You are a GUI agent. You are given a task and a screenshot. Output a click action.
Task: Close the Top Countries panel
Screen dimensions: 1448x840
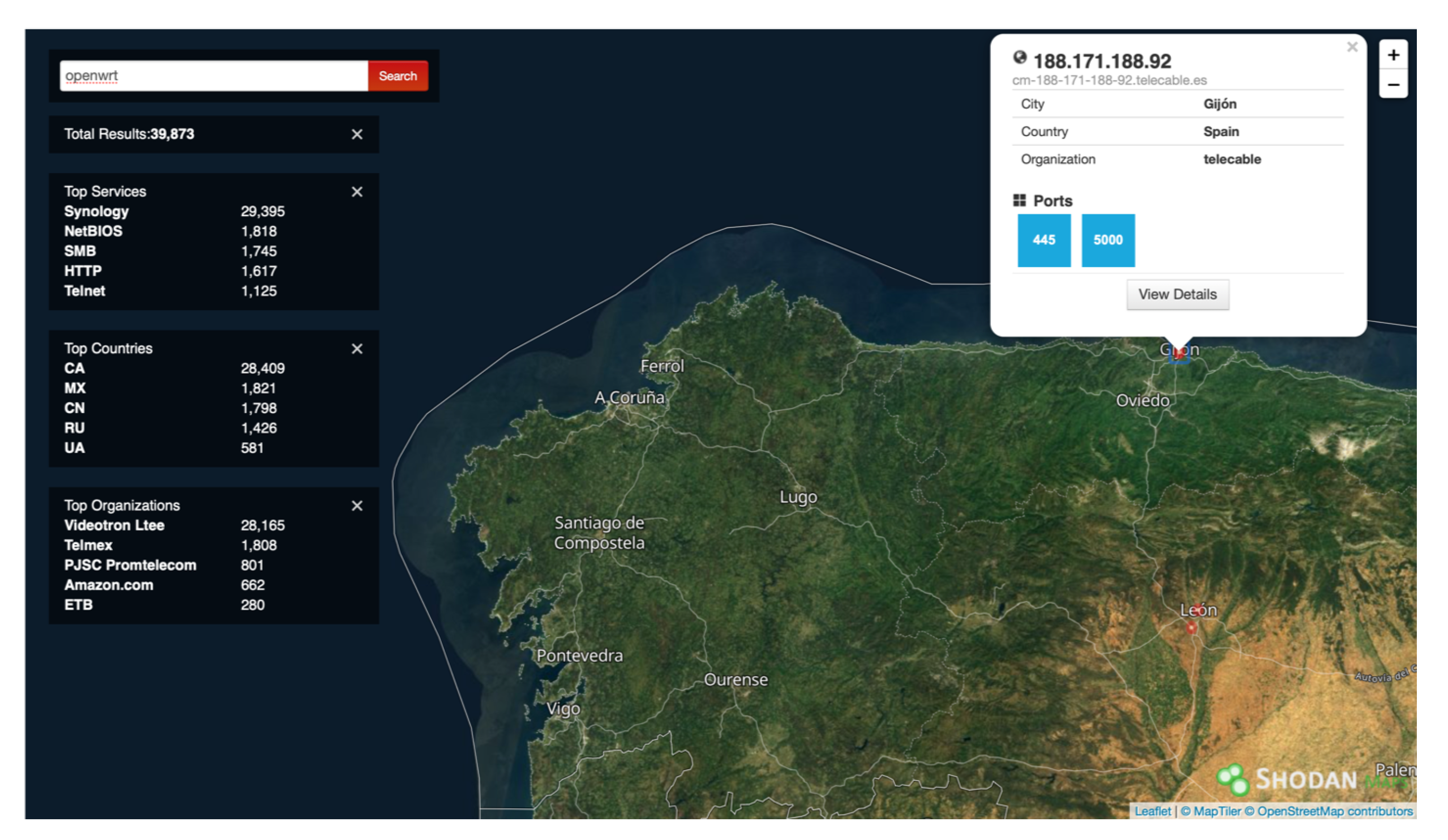(357, 349)
